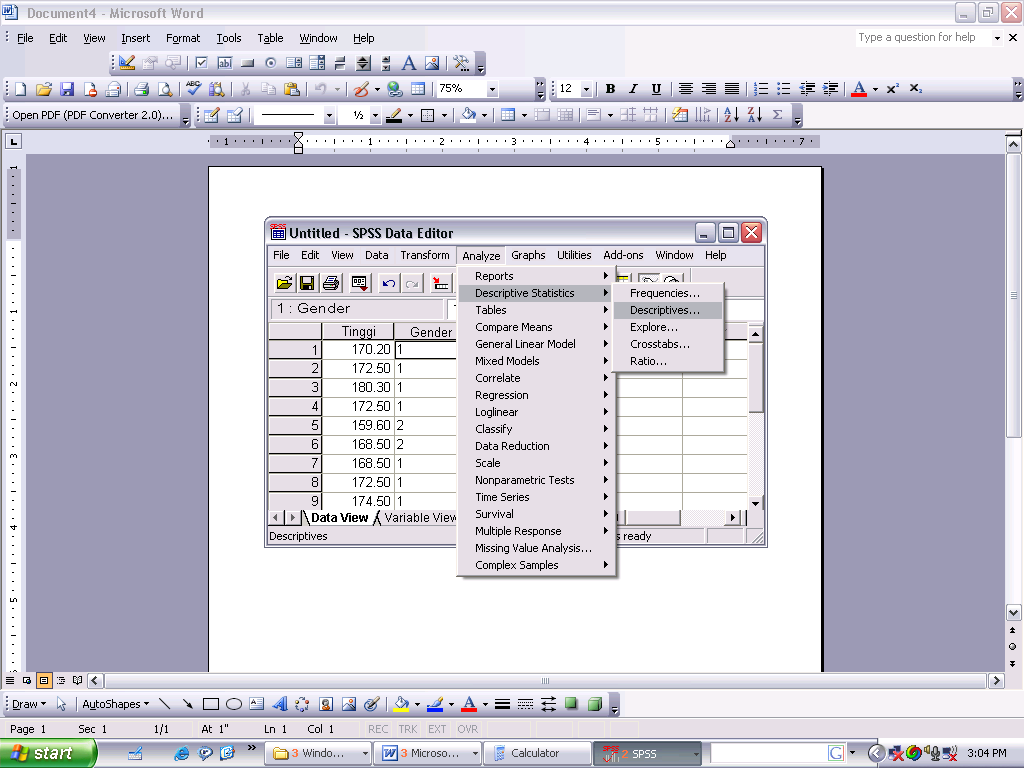Image resolution: width=1024 pixels, height=768 pixels.
Task: Create a new blank document
Action: point(20,89)
